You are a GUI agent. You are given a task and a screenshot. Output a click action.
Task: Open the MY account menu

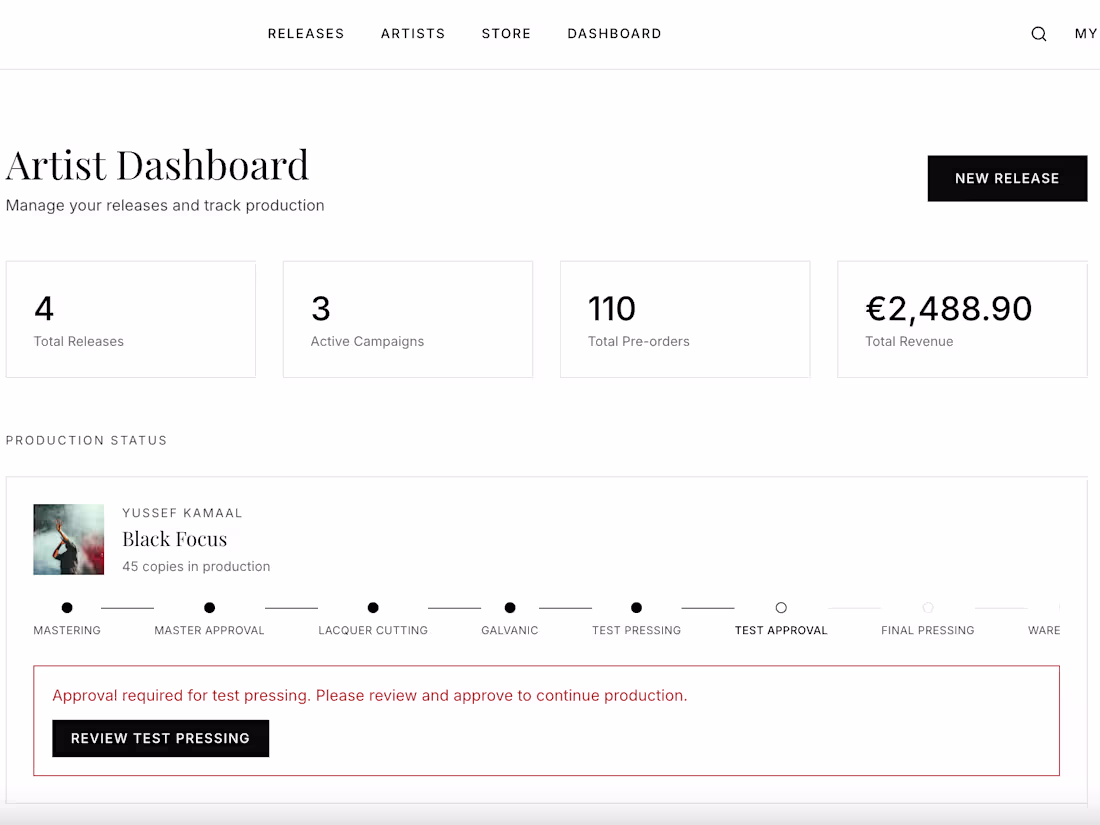[x=1086, y=33]
